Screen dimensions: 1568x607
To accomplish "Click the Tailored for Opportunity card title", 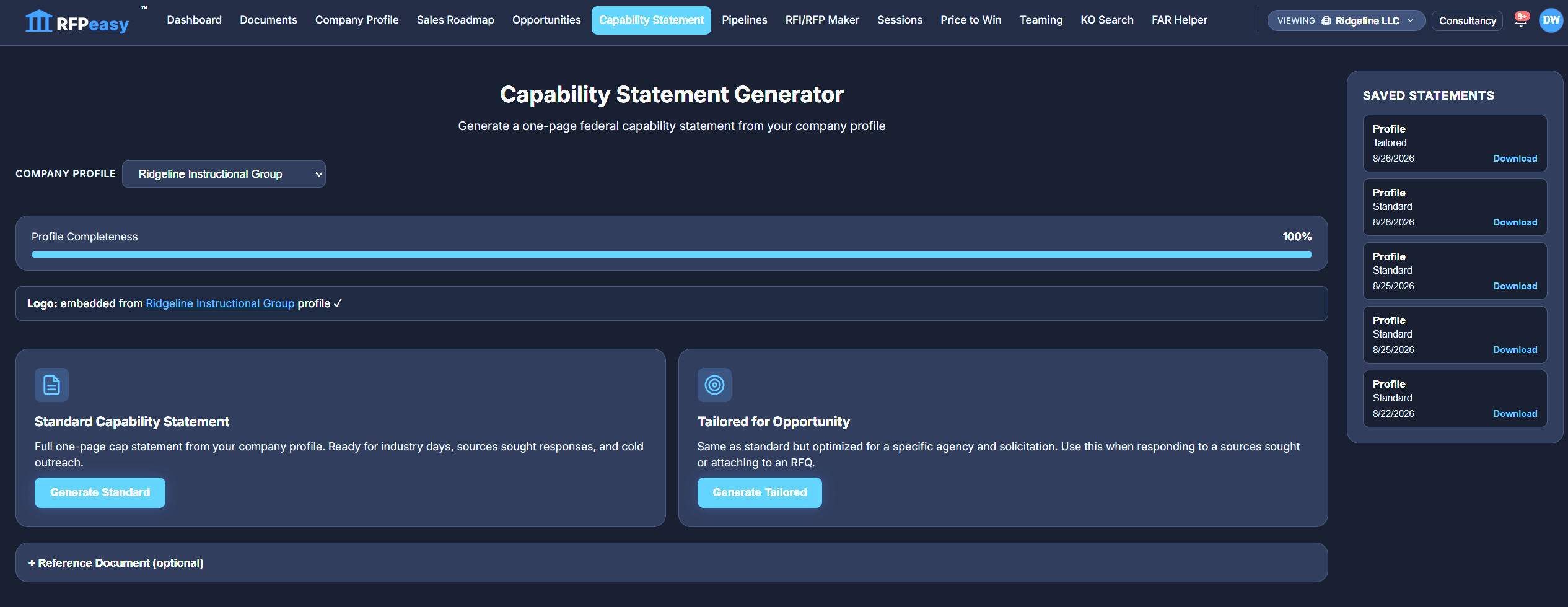I will pyautogui.click(x=773, y=422).
